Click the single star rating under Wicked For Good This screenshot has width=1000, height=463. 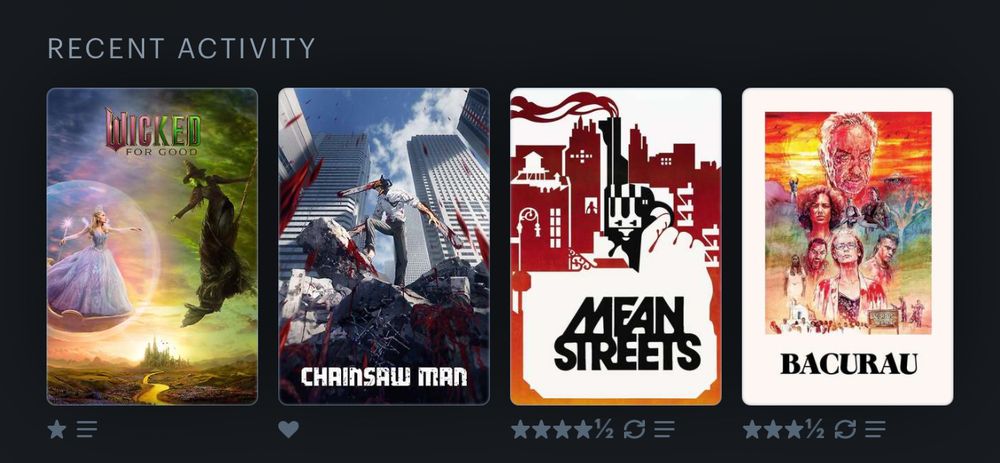tap(57, 429)
